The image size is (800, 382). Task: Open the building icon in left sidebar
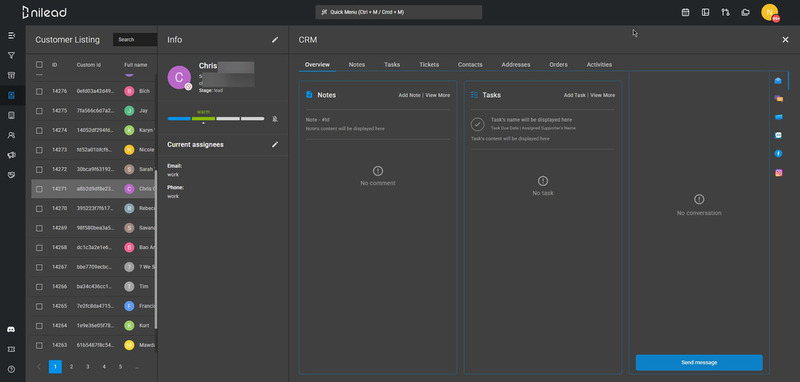(11, 115)
